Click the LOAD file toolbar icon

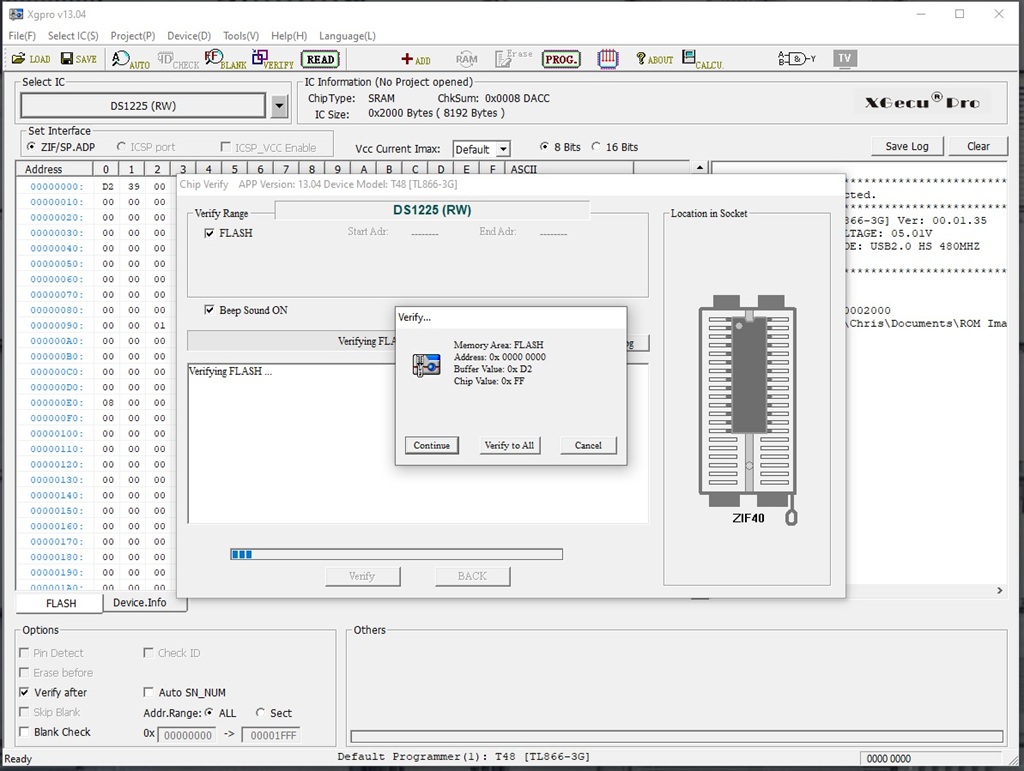31,59
